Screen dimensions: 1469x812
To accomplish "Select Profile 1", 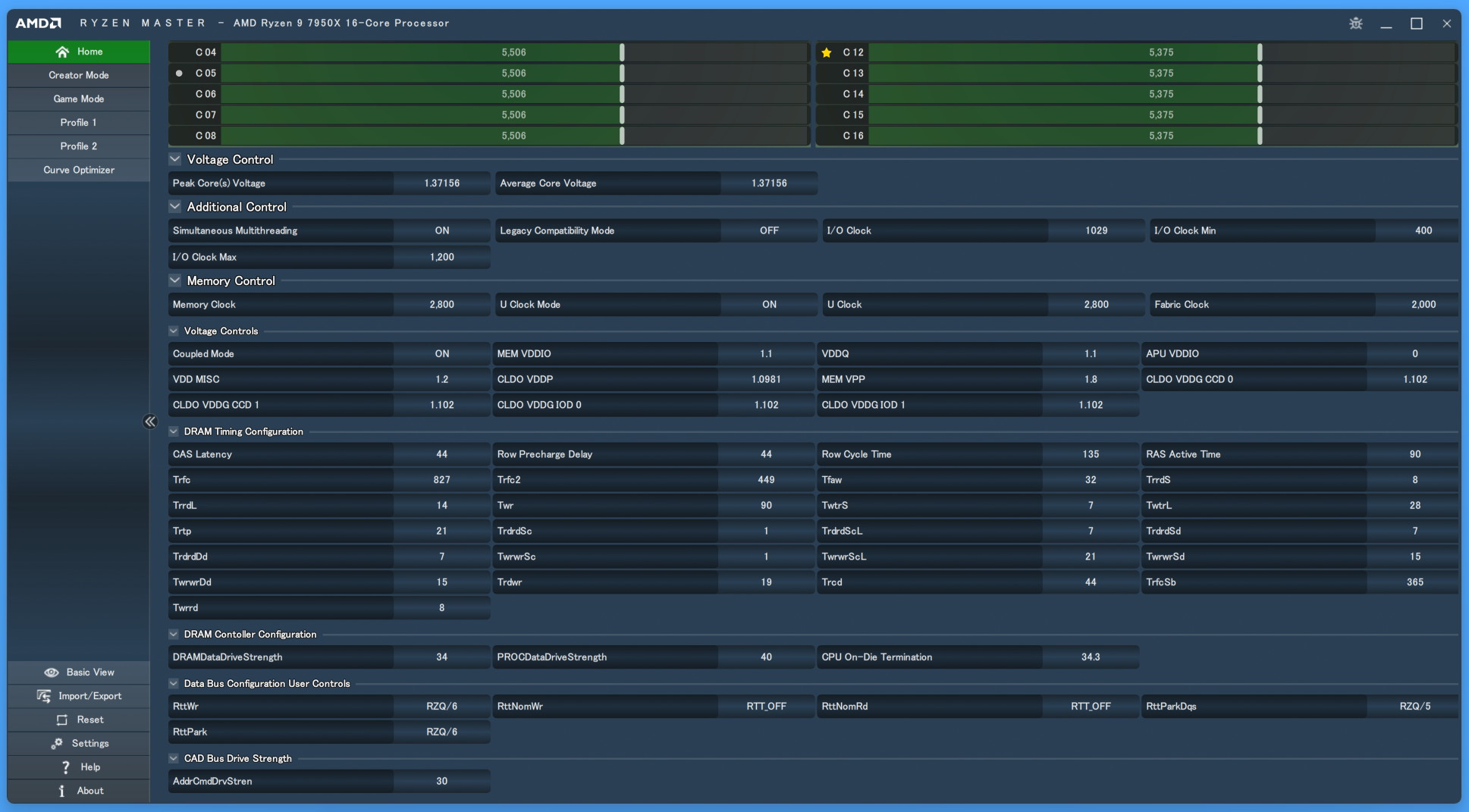I will click(x=79, y=122).
